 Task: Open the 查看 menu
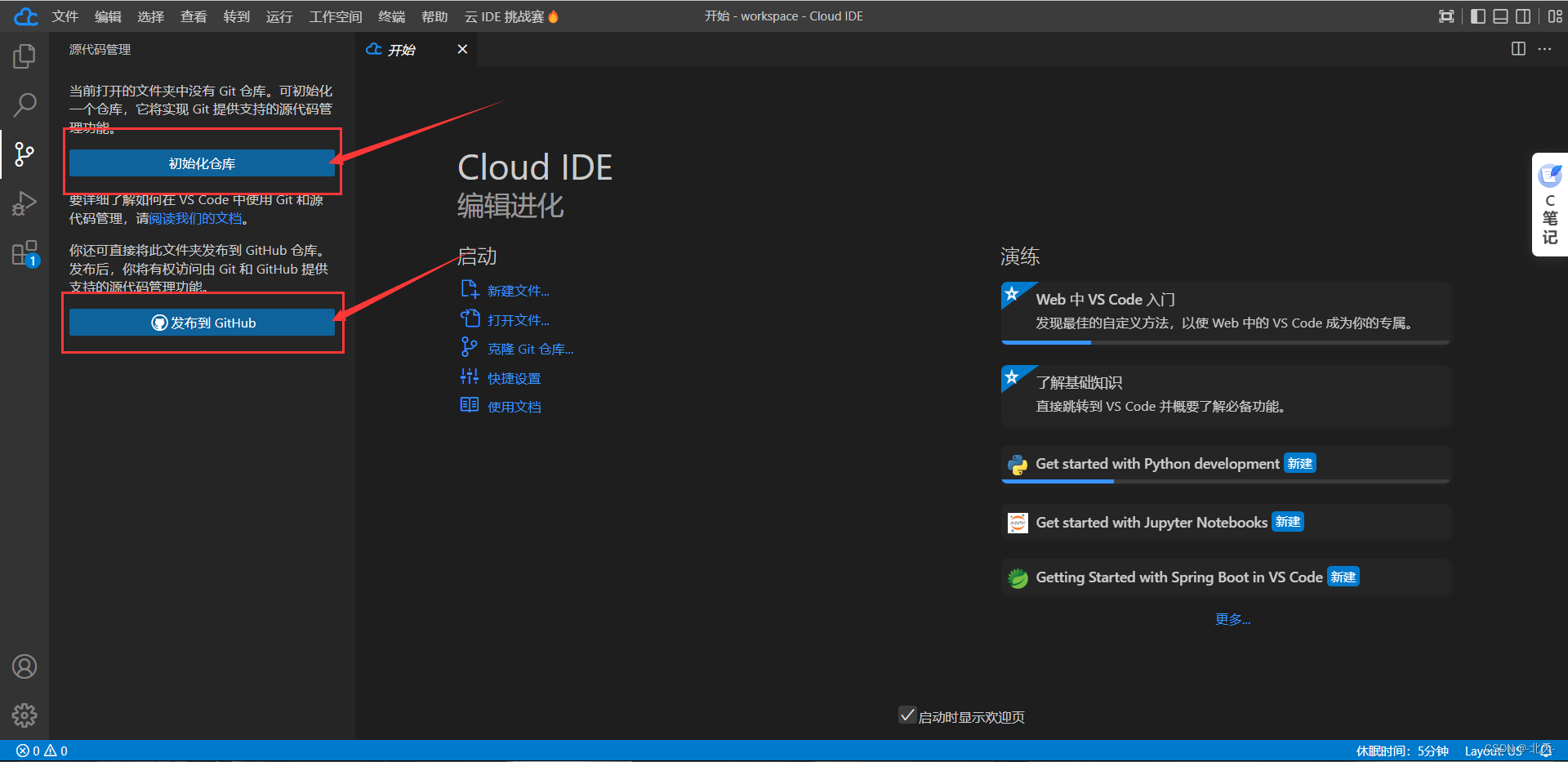[194, 16]
